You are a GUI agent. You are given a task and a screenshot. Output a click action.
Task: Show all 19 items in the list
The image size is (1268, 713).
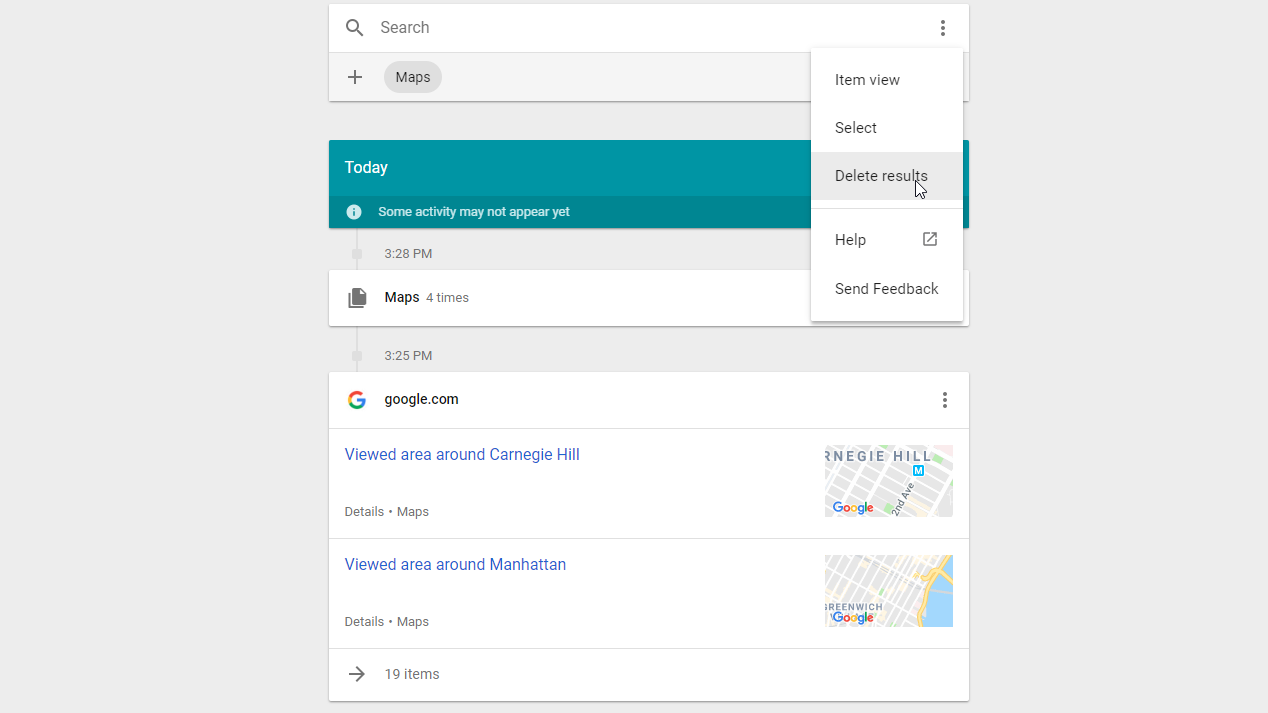[413, 673]
